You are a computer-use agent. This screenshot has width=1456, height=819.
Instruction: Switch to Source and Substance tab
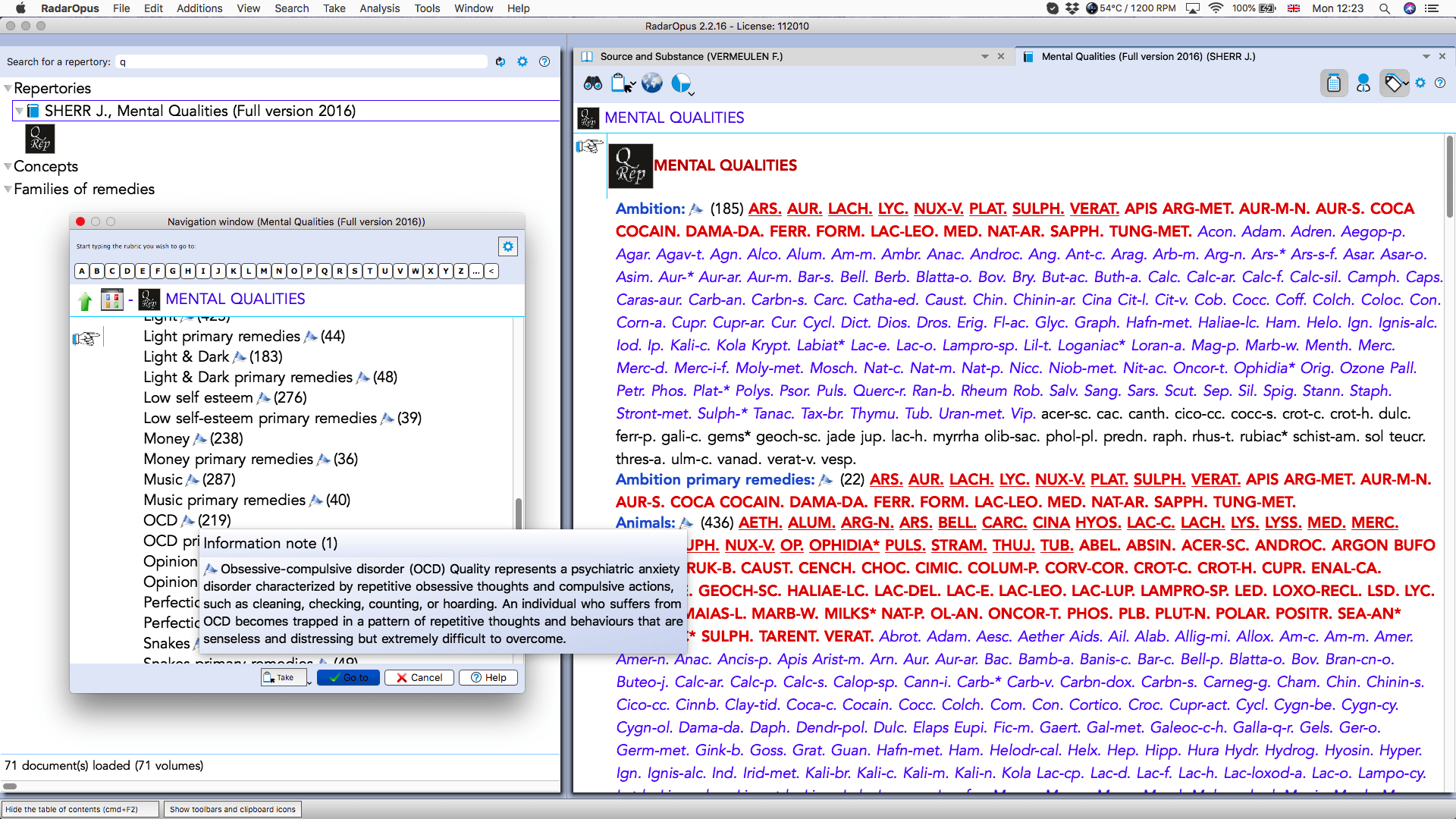pos(691,57)
